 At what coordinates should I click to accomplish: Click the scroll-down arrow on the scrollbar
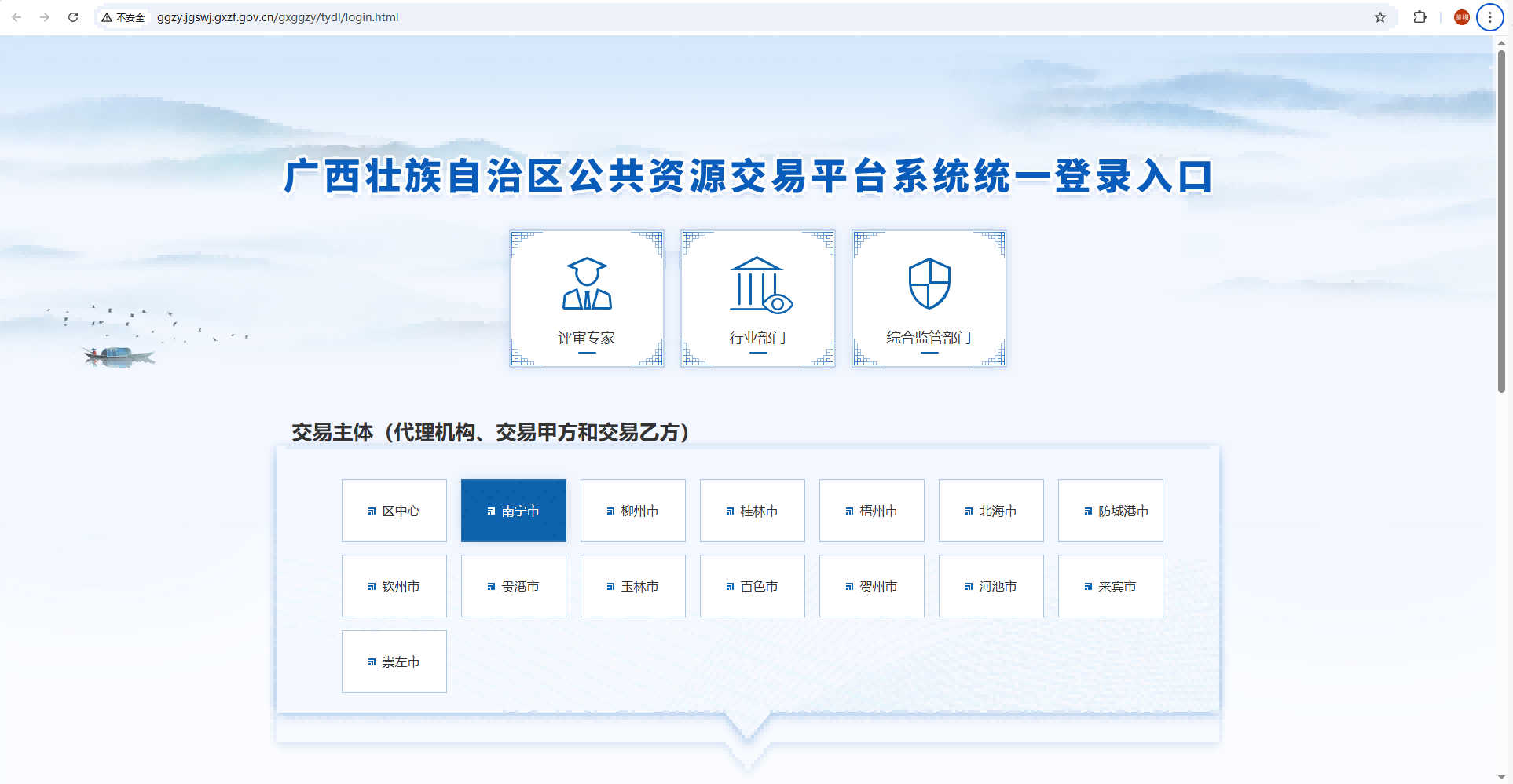coord(1503,776)
